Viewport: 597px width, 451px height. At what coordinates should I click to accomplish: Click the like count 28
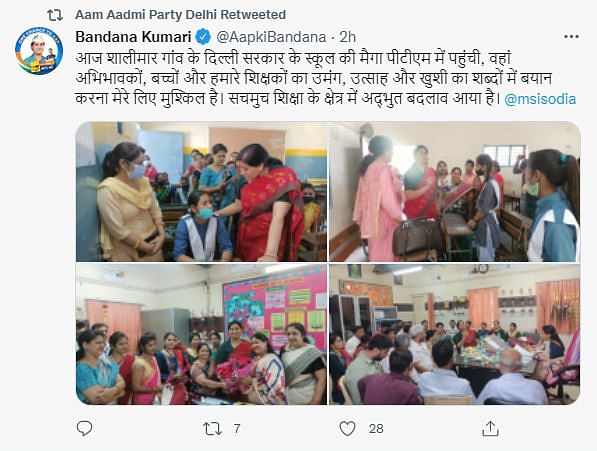tap(376, 429)
